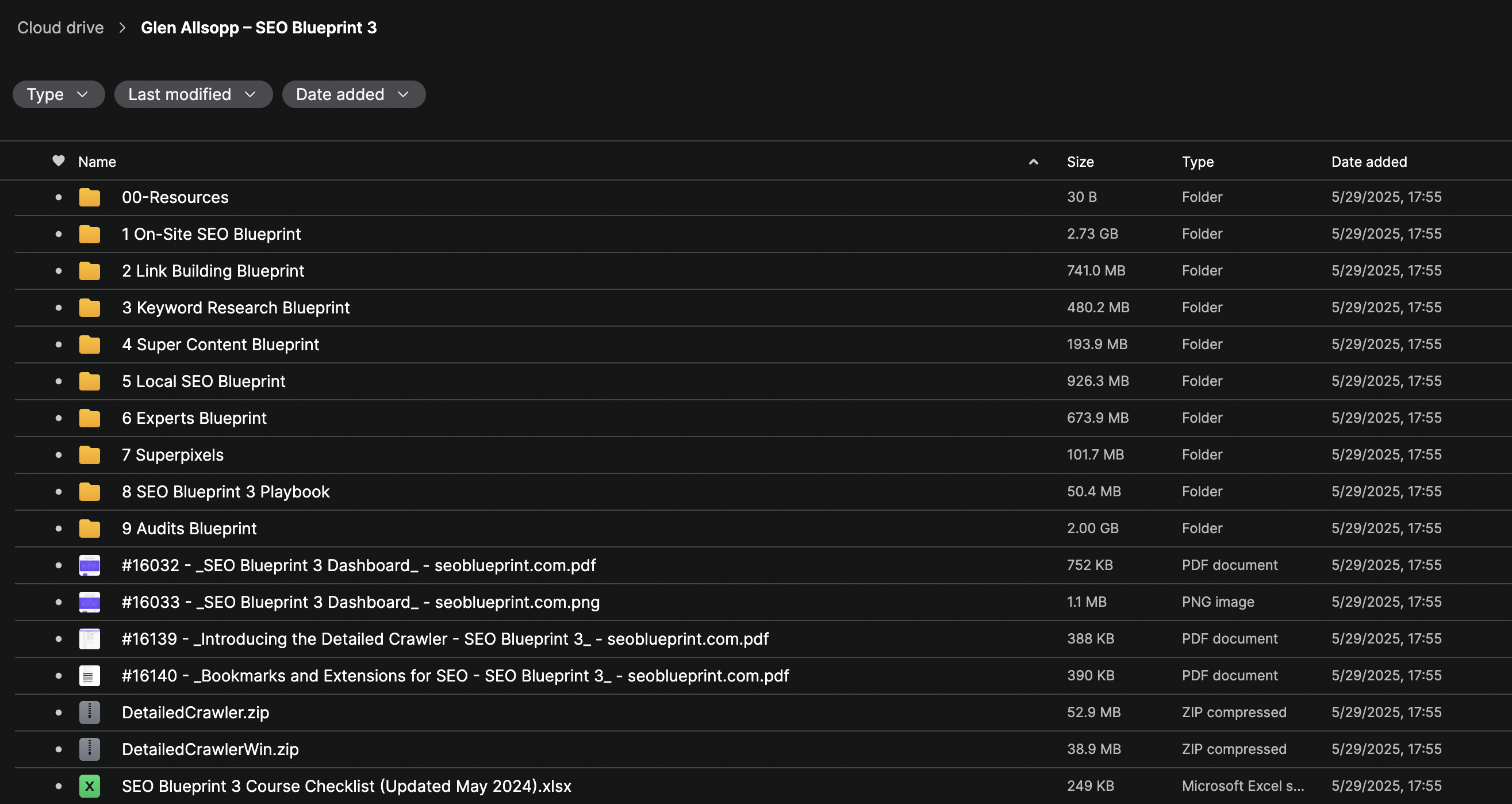Click the 4 Super Content Blueprint folder icon

90,344
